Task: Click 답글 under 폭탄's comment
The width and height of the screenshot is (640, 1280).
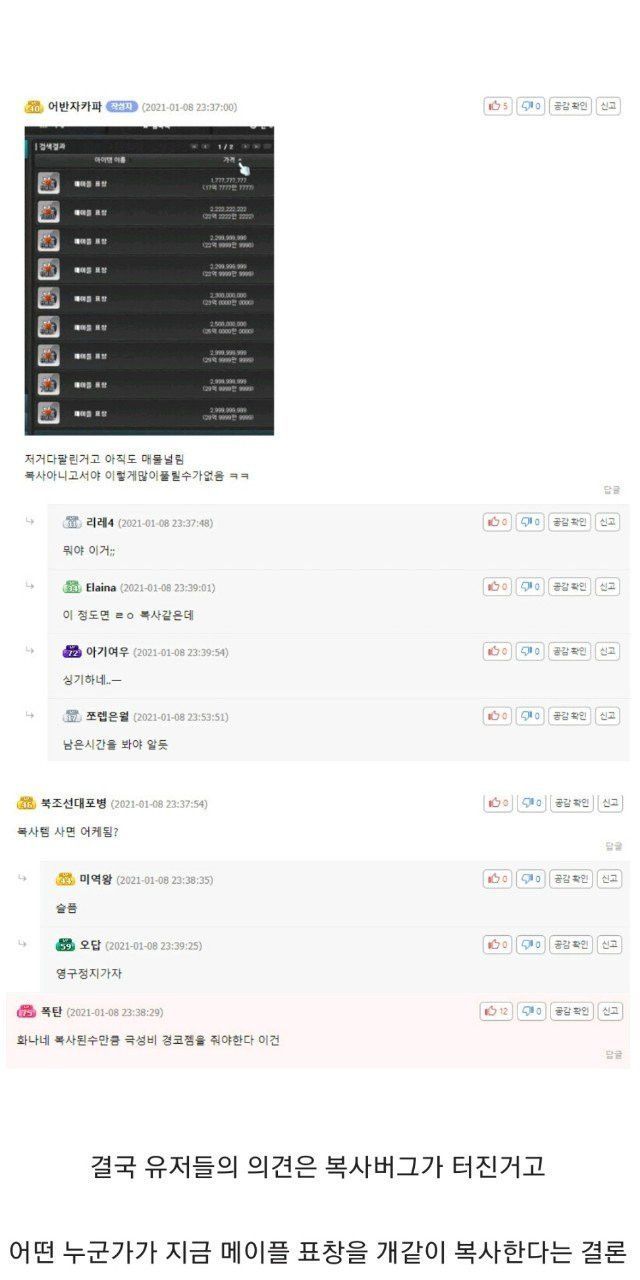Action: pyautogui.click(x=612, y=1055)
